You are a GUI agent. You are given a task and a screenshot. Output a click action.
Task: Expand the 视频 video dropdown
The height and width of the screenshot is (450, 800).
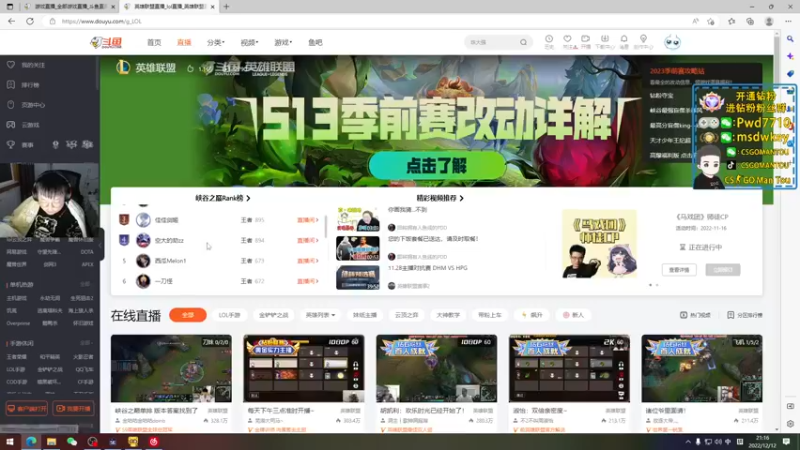[249, 42]
